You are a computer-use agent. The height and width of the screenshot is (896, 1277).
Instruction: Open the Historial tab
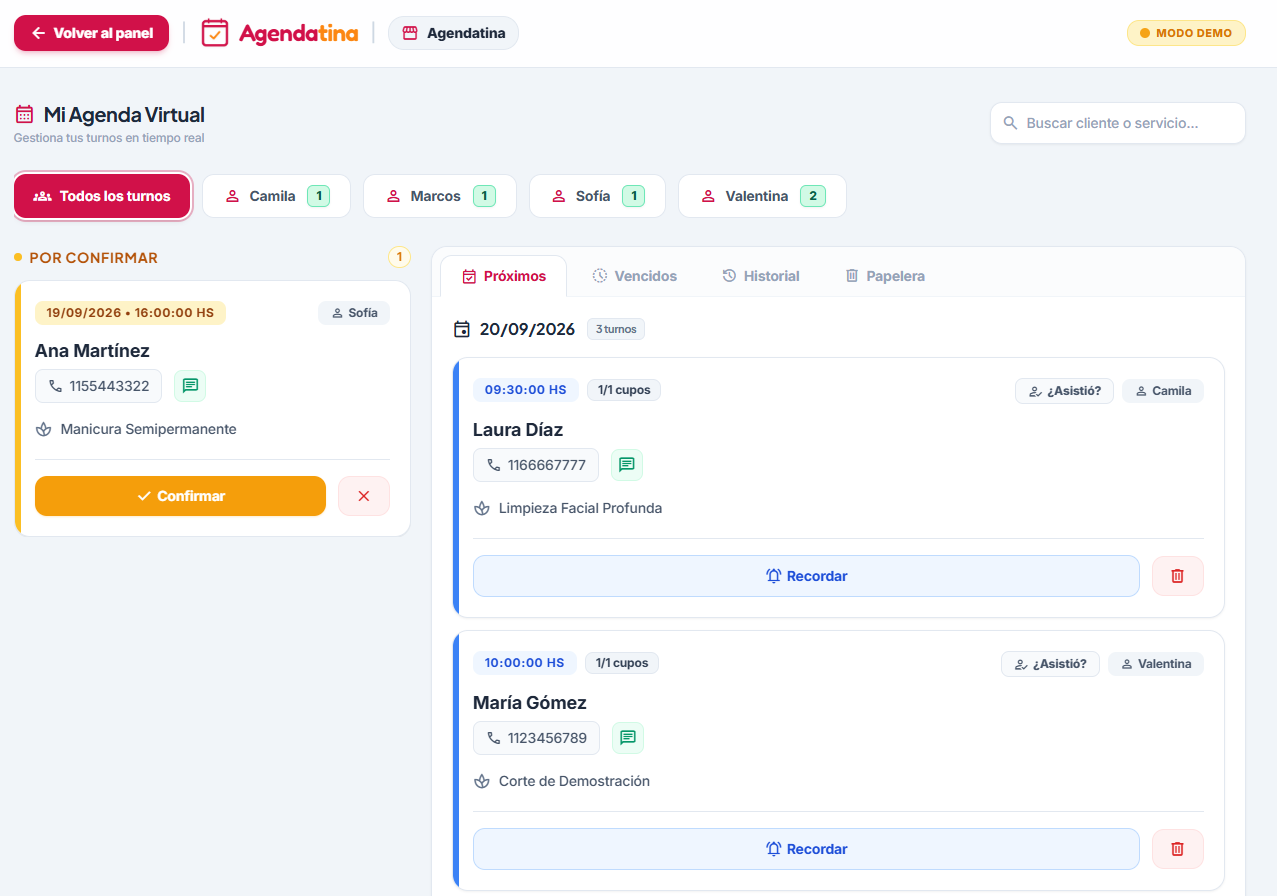[761, 276]
